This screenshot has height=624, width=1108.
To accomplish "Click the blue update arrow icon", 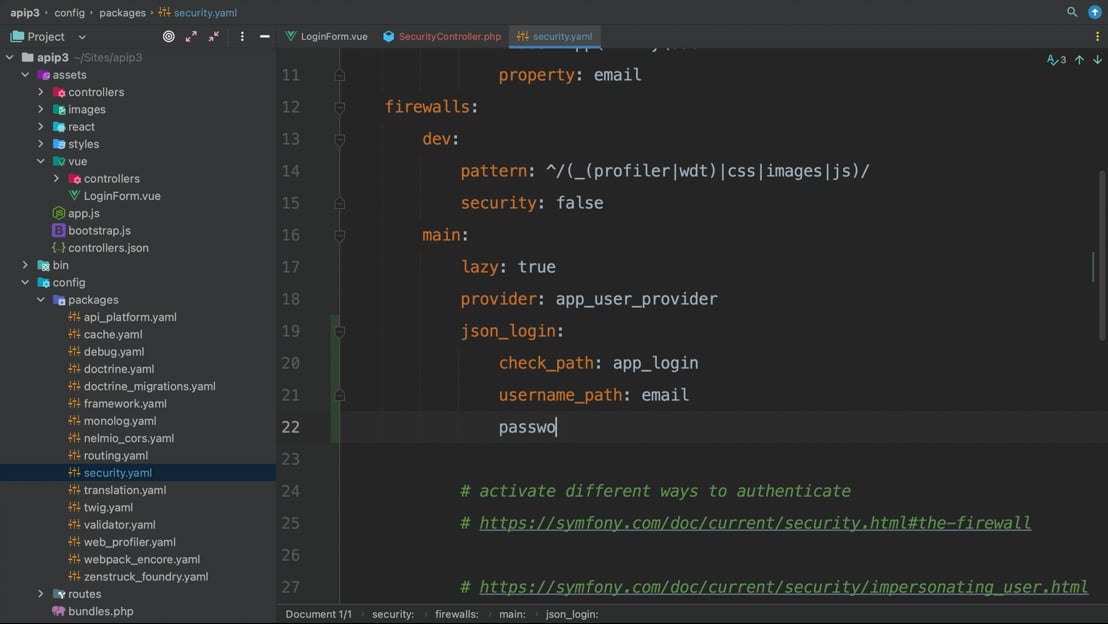I will click(x=1095, y=12).
